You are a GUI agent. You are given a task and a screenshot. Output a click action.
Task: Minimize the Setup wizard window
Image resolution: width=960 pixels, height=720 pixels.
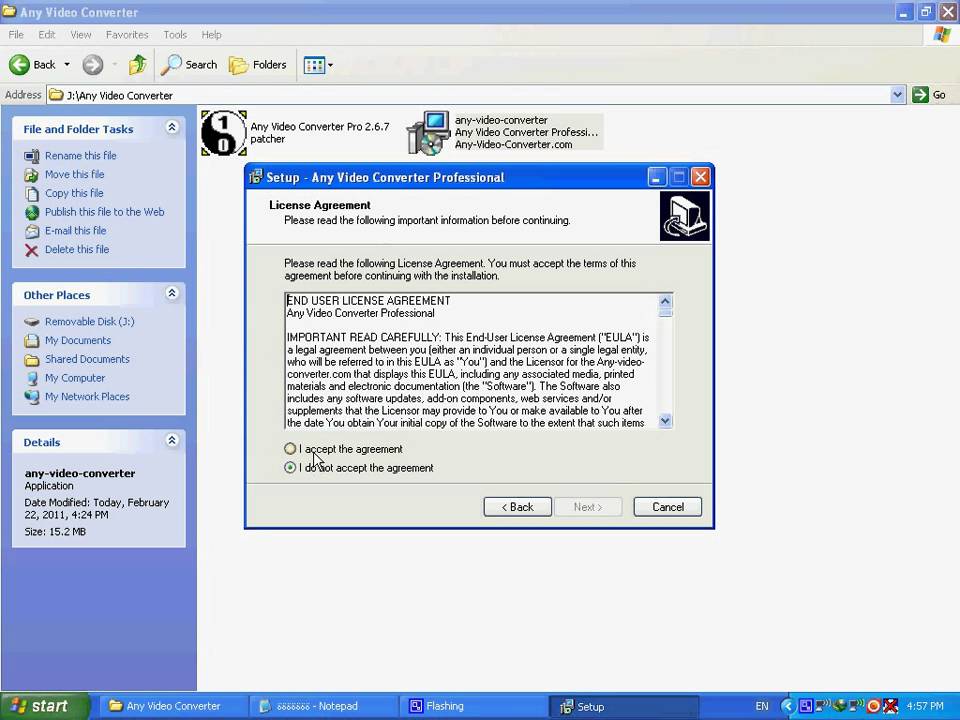[656, 178]
